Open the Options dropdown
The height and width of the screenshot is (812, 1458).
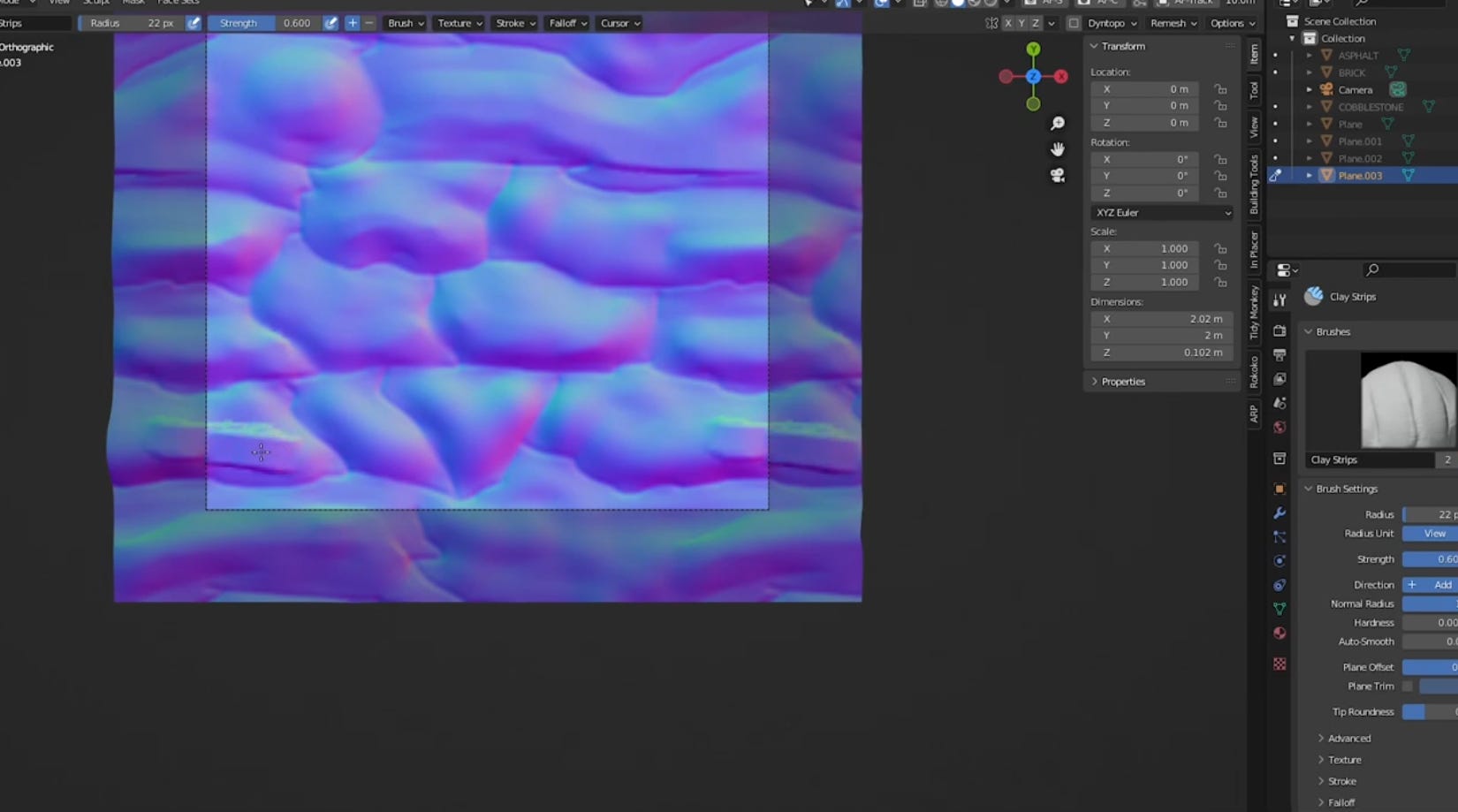1233,23
